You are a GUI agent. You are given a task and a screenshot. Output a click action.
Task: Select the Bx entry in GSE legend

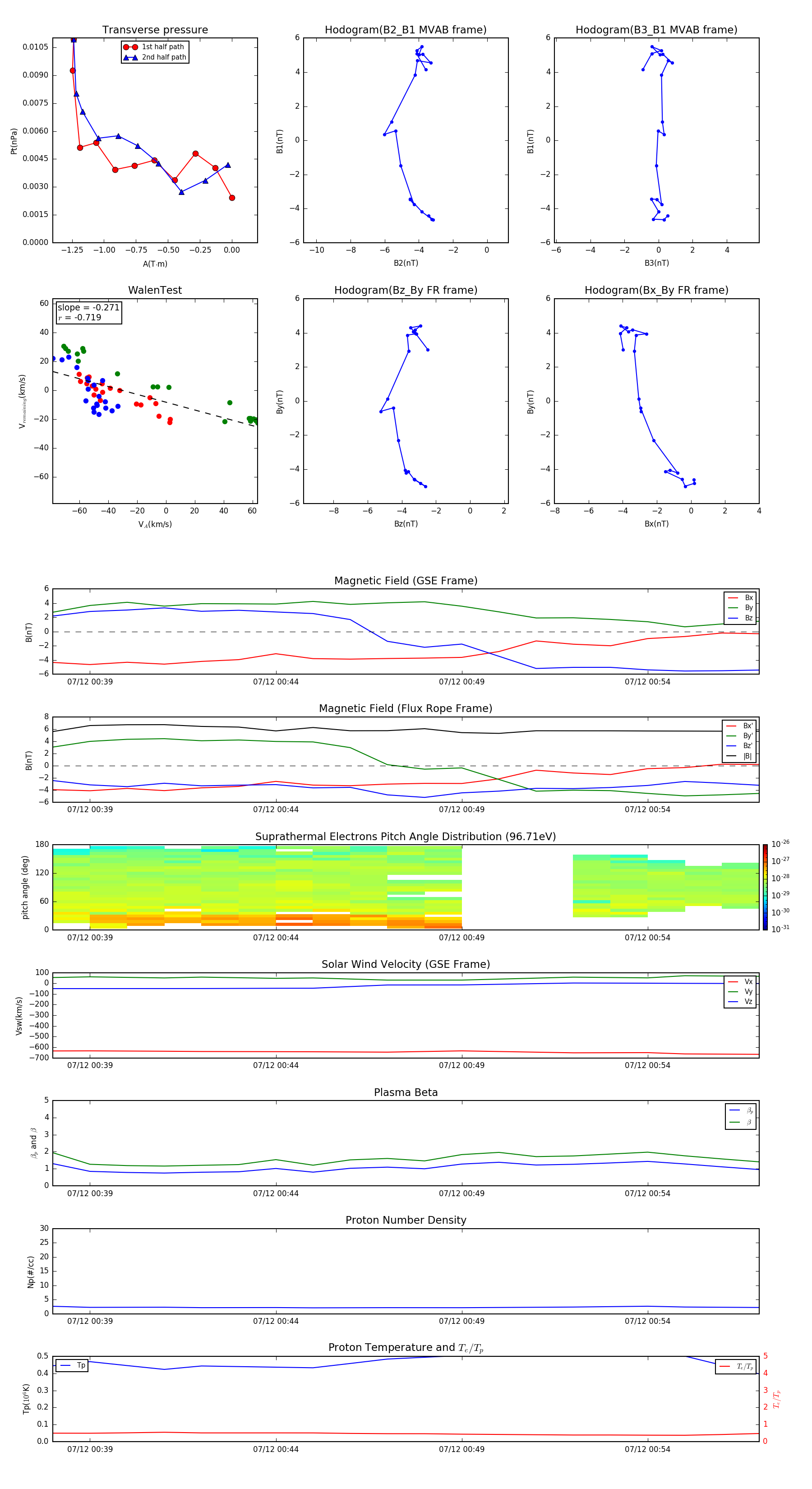tap(740, 598)
